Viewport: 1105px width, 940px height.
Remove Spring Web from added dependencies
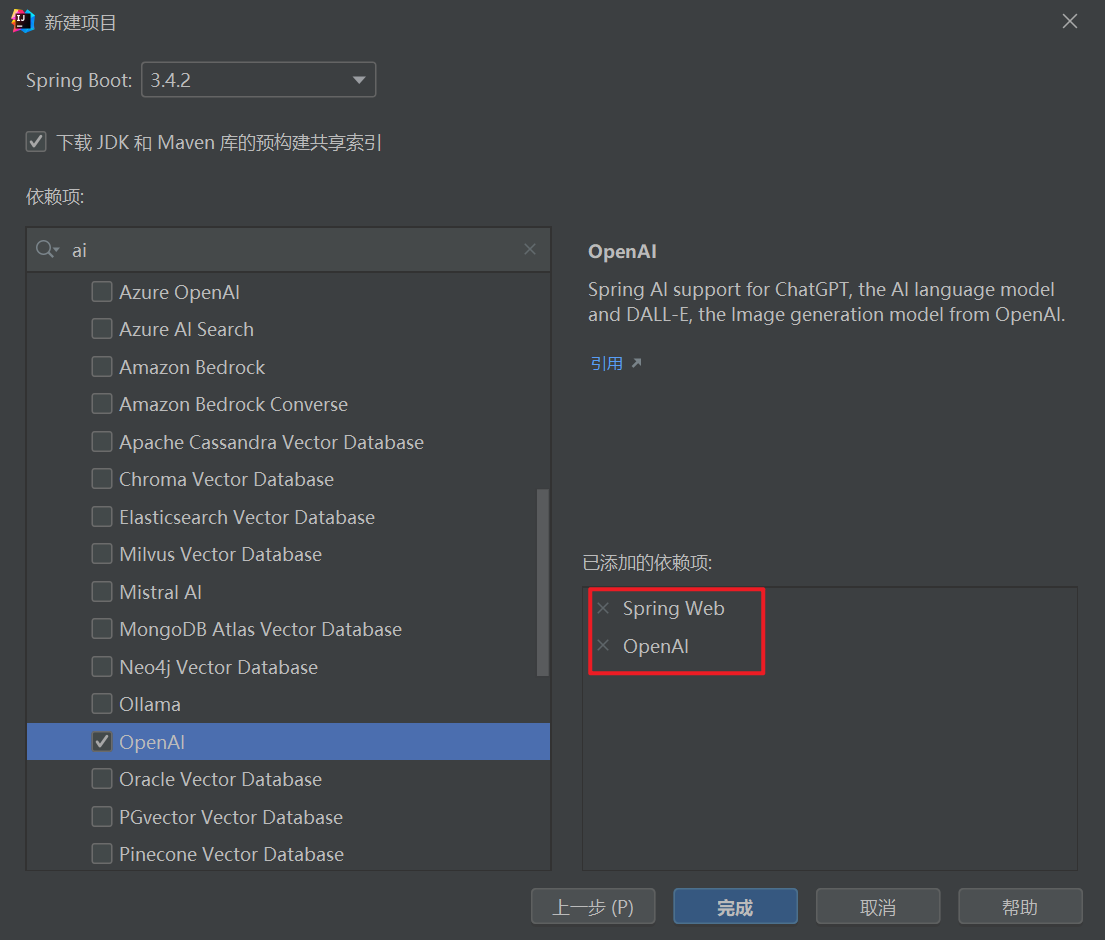(x=603, y=608)
